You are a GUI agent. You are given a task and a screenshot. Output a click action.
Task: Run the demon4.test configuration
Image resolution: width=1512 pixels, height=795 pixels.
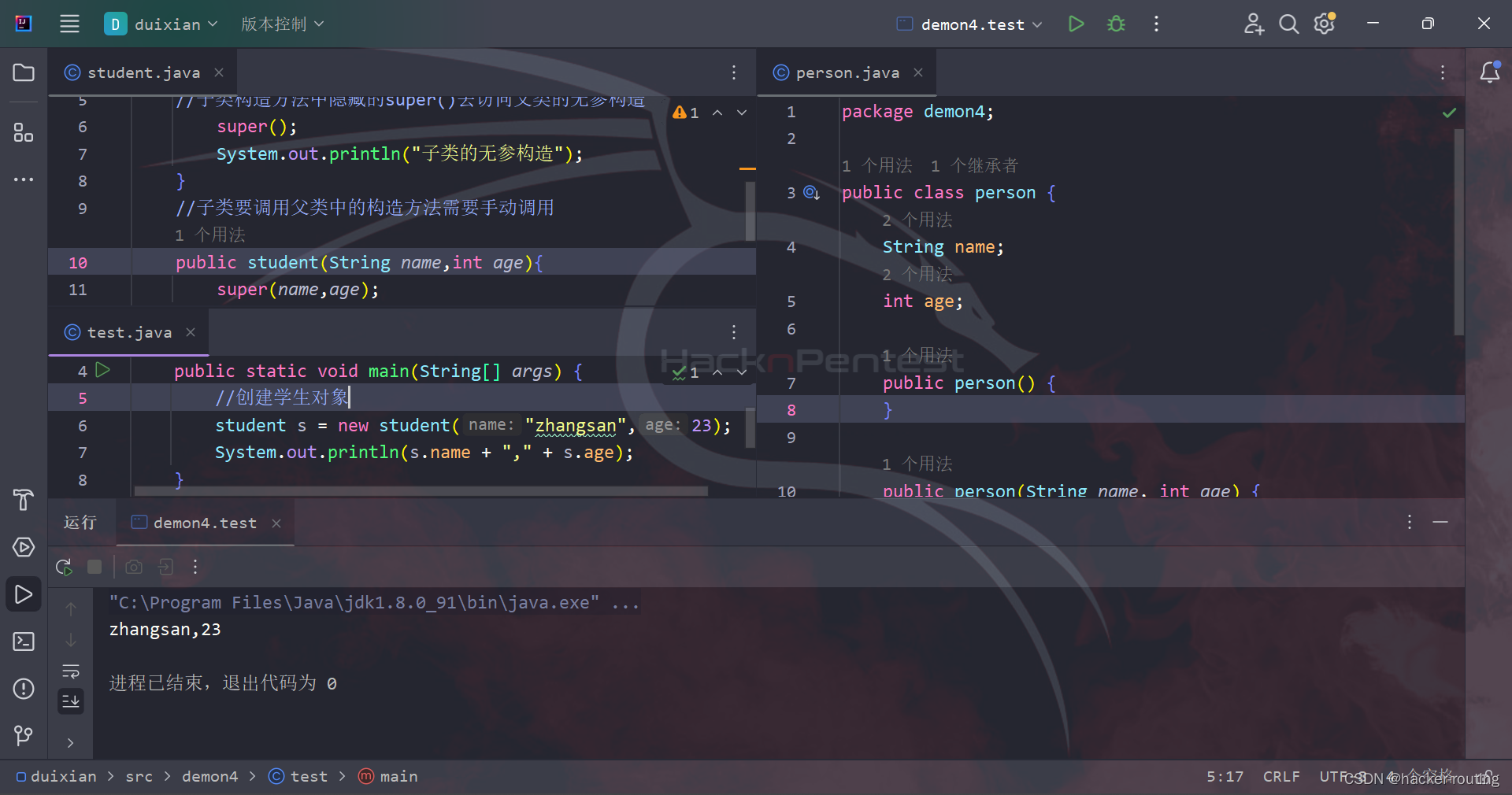pos(1077,24)
